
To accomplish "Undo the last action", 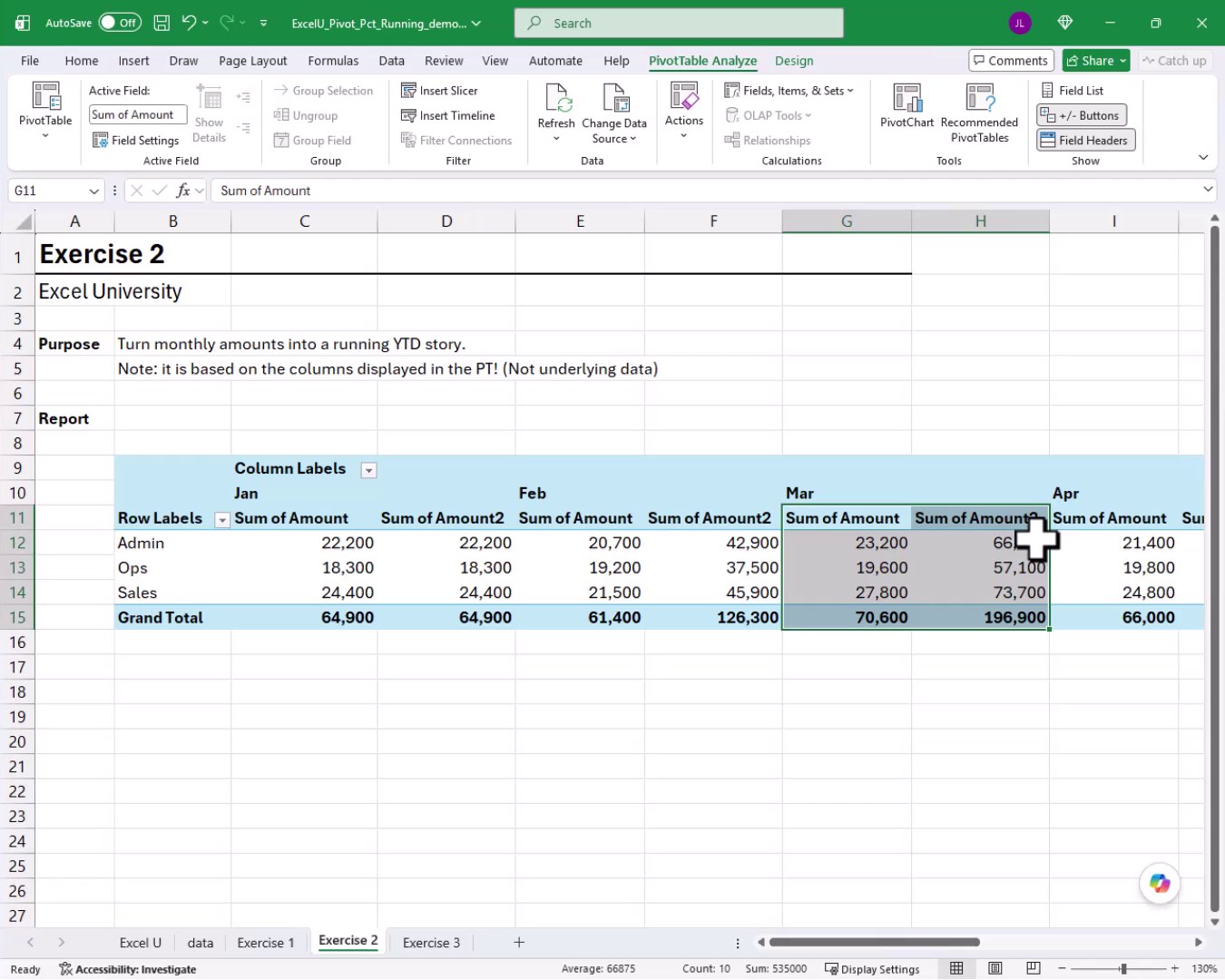I will tap(189, 23).
